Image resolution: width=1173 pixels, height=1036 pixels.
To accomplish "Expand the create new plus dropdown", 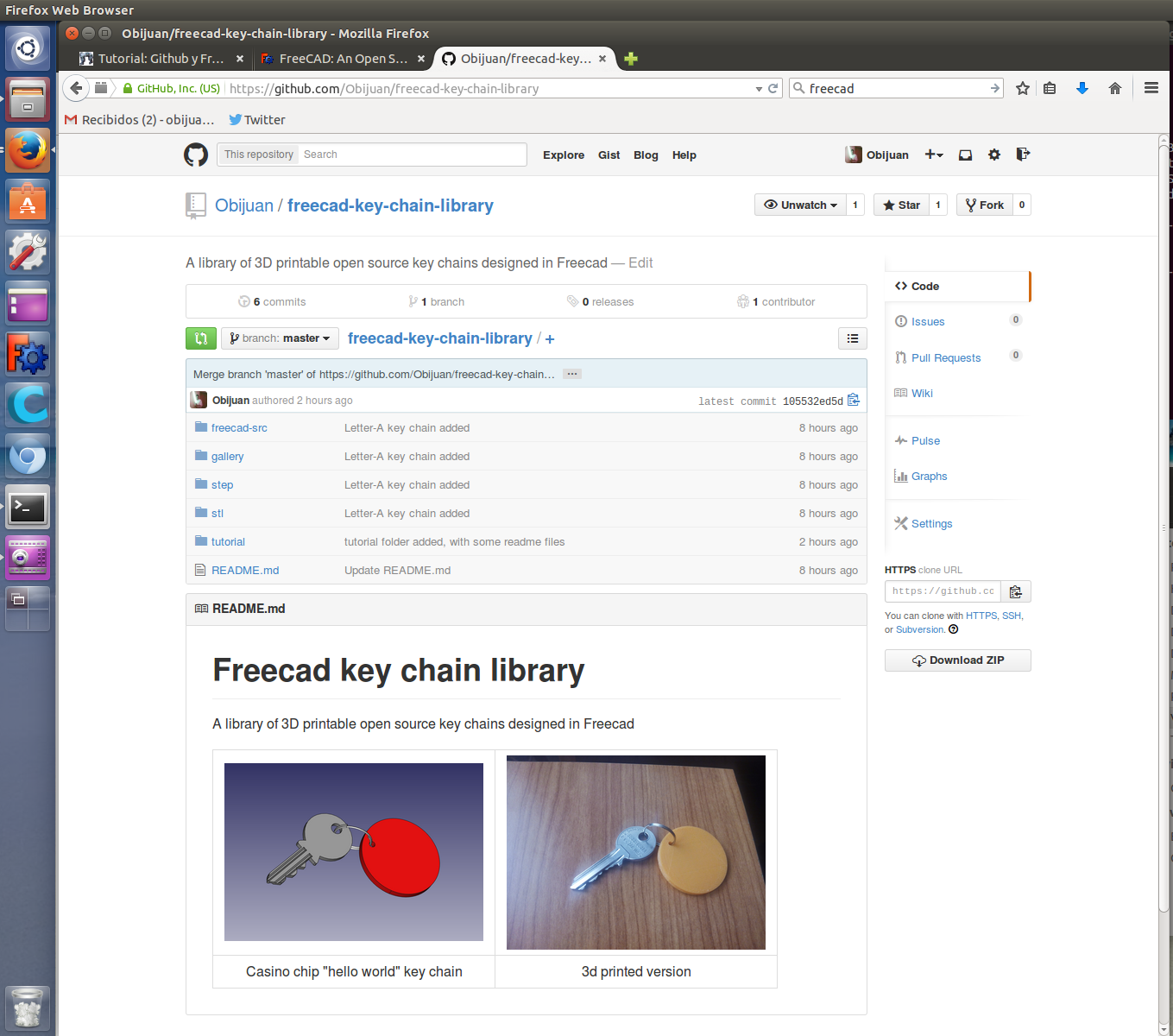I will point(934,155).
